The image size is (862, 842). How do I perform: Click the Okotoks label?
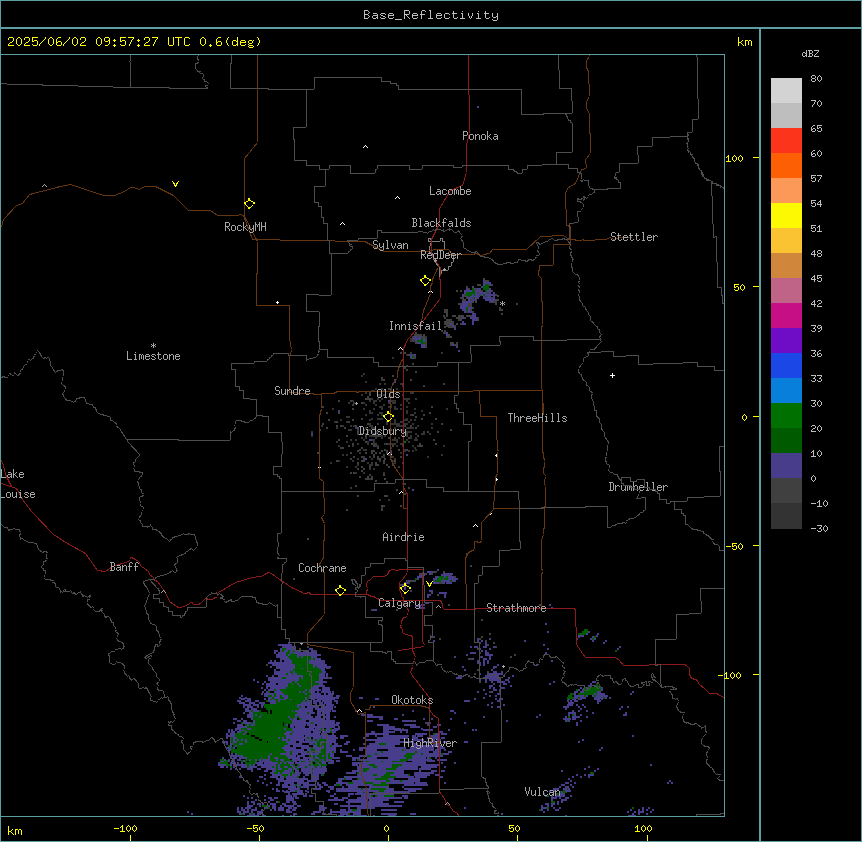click(412, 700)
